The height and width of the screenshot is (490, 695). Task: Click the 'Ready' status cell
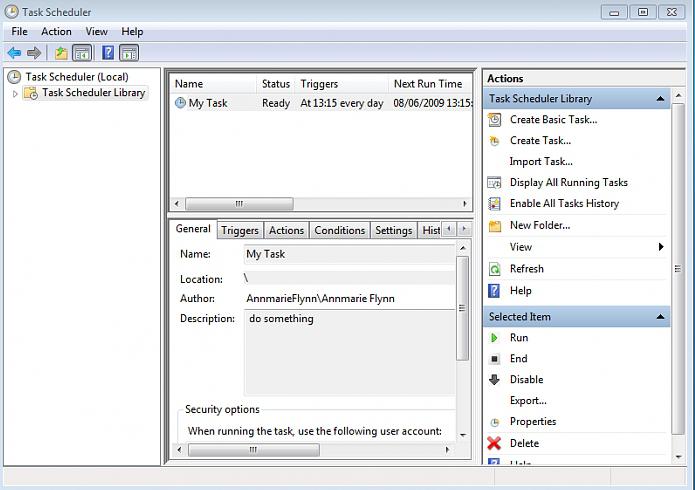(276, 103)
